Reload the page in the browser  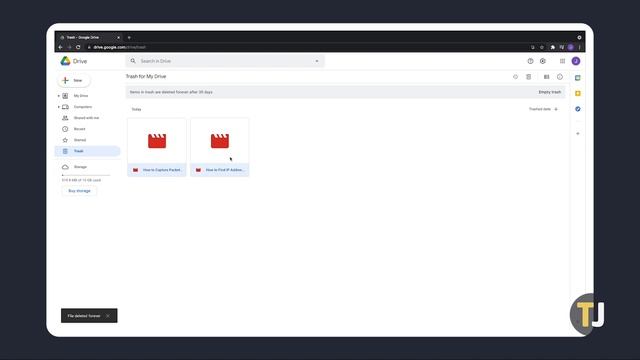[x=78, y=47]
